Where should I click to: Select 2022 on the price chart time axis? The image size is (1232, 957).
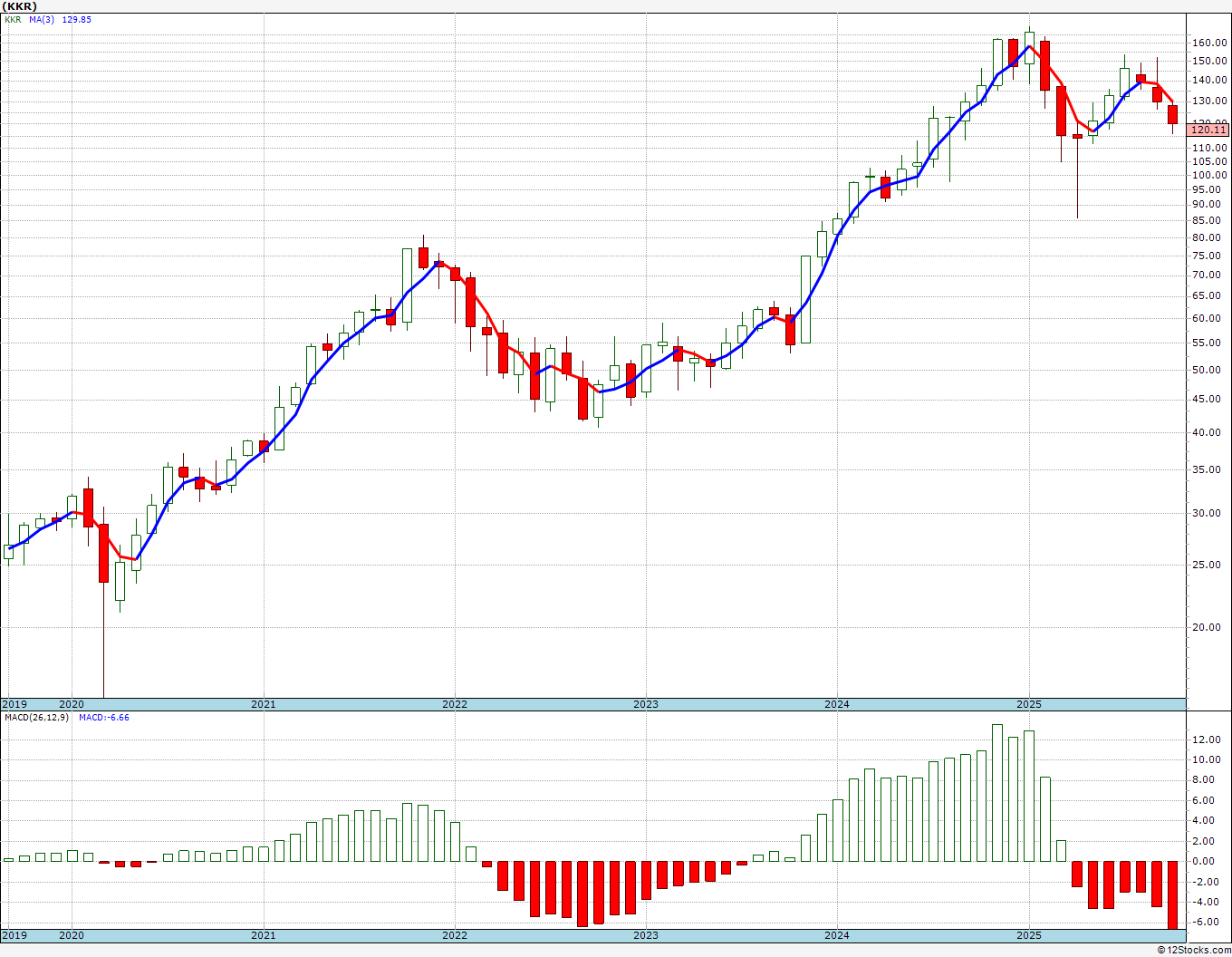click(455, 704)
